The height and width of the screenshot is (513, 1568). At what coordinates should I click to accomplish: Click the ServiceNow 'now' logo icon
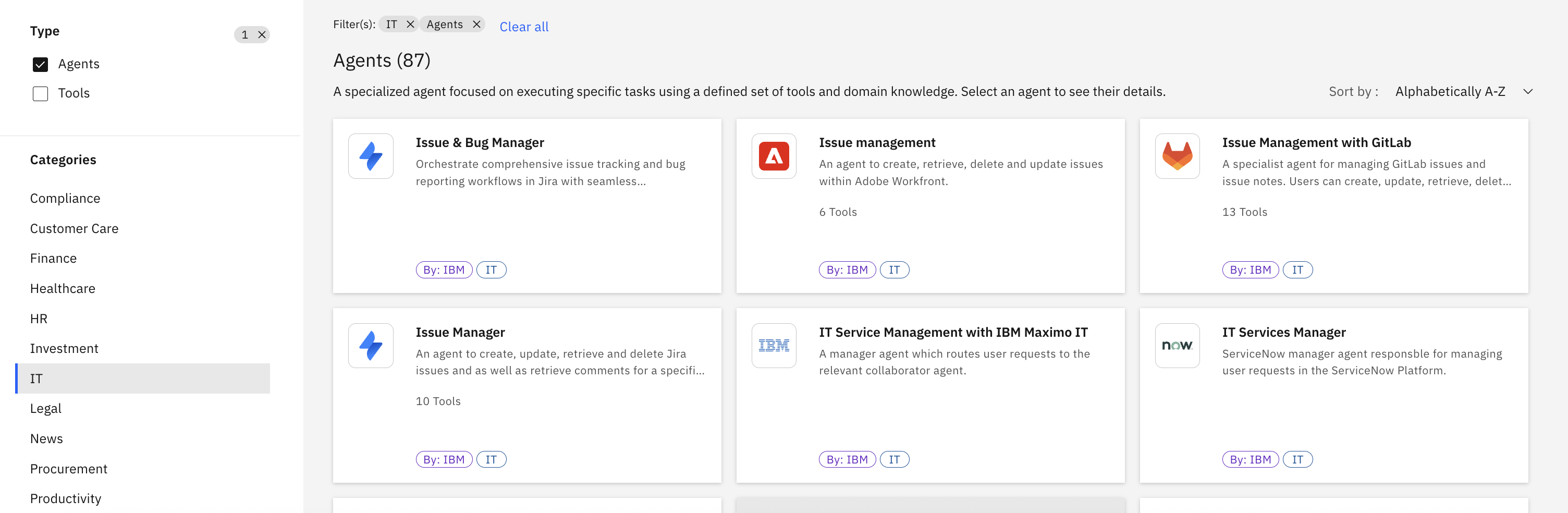pyautogui.click(x=1177, y=346)
